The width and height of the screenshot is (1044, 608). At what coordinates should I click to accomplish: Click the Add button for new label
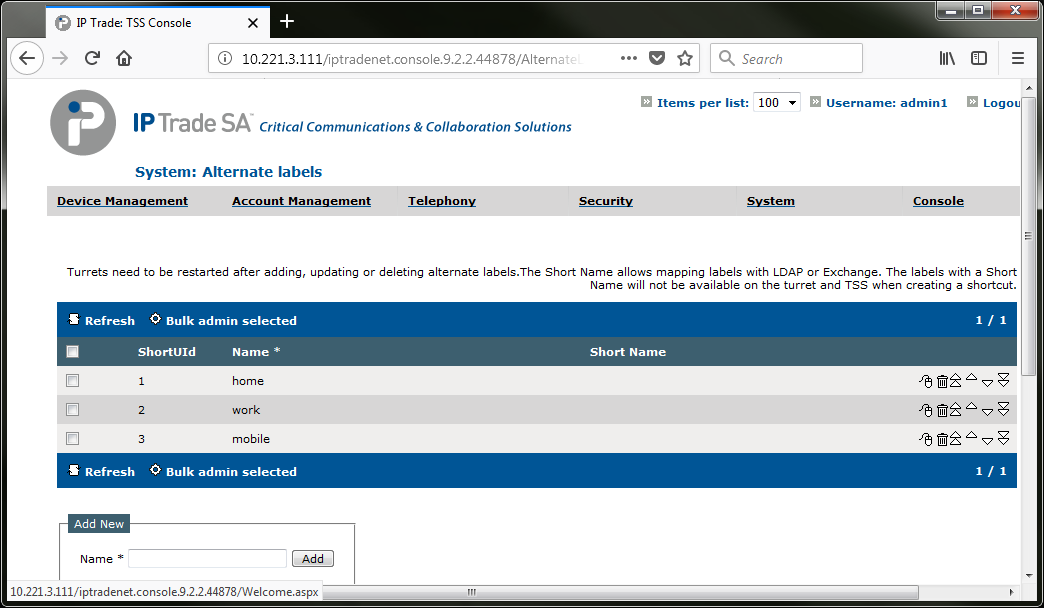tap(313, 559)
